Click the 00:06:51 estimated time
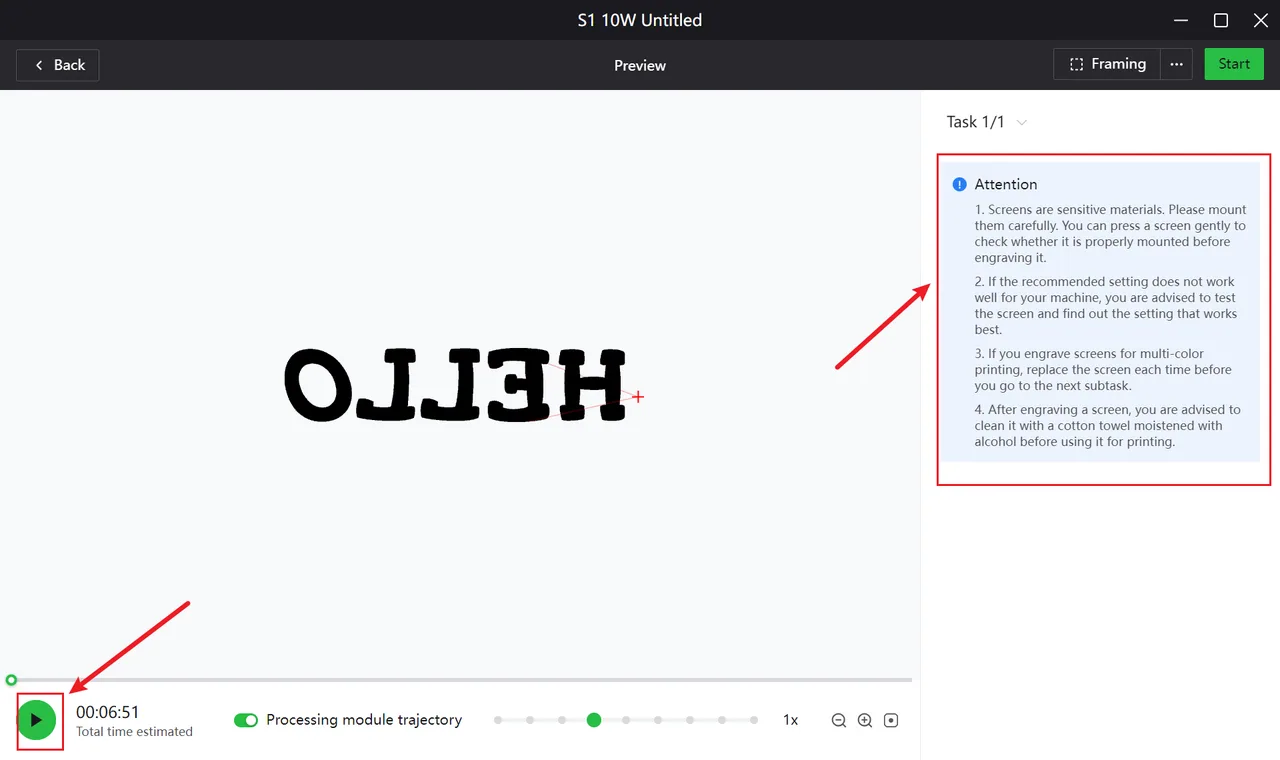Screen dimensions: 1280x760 (108, 712)
